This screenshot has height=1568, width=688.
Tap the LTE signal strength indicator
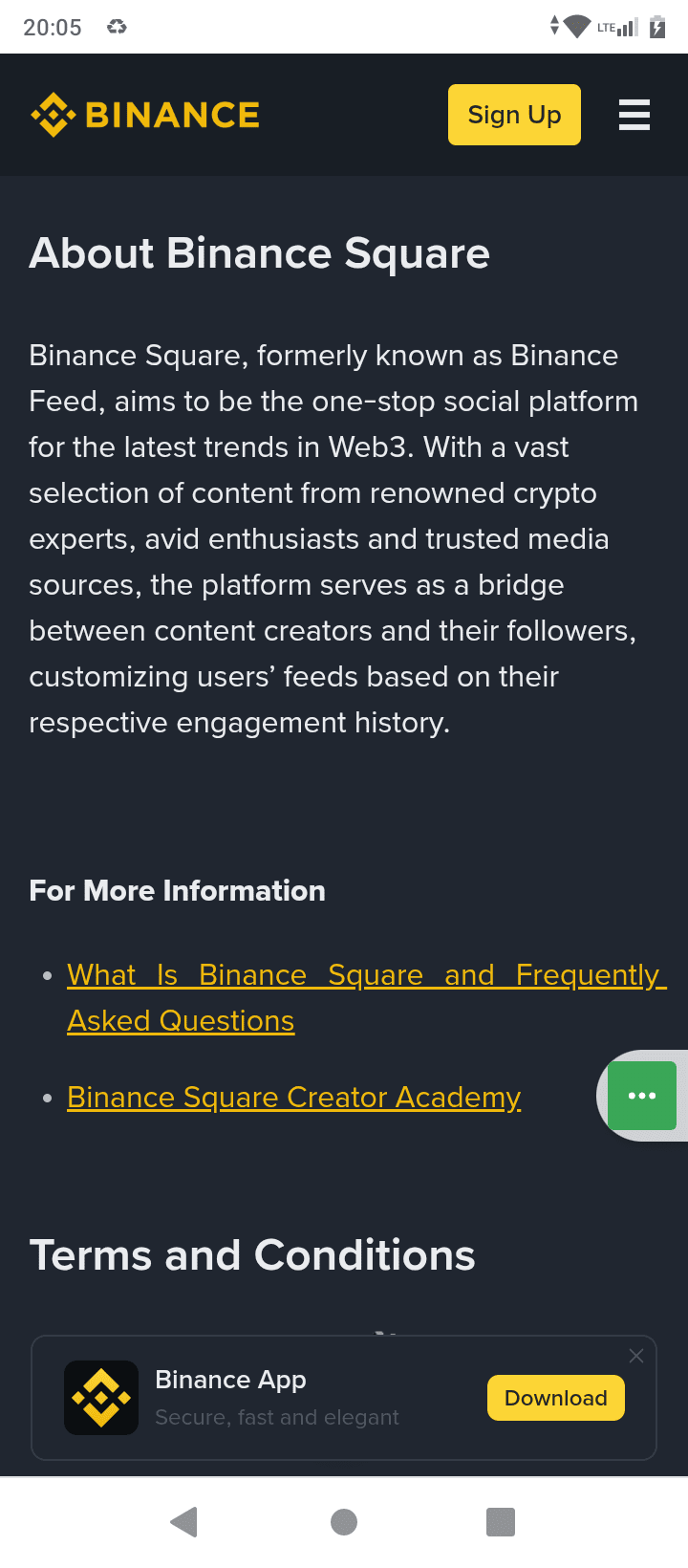pyautogui.click(x=618, y=27)
